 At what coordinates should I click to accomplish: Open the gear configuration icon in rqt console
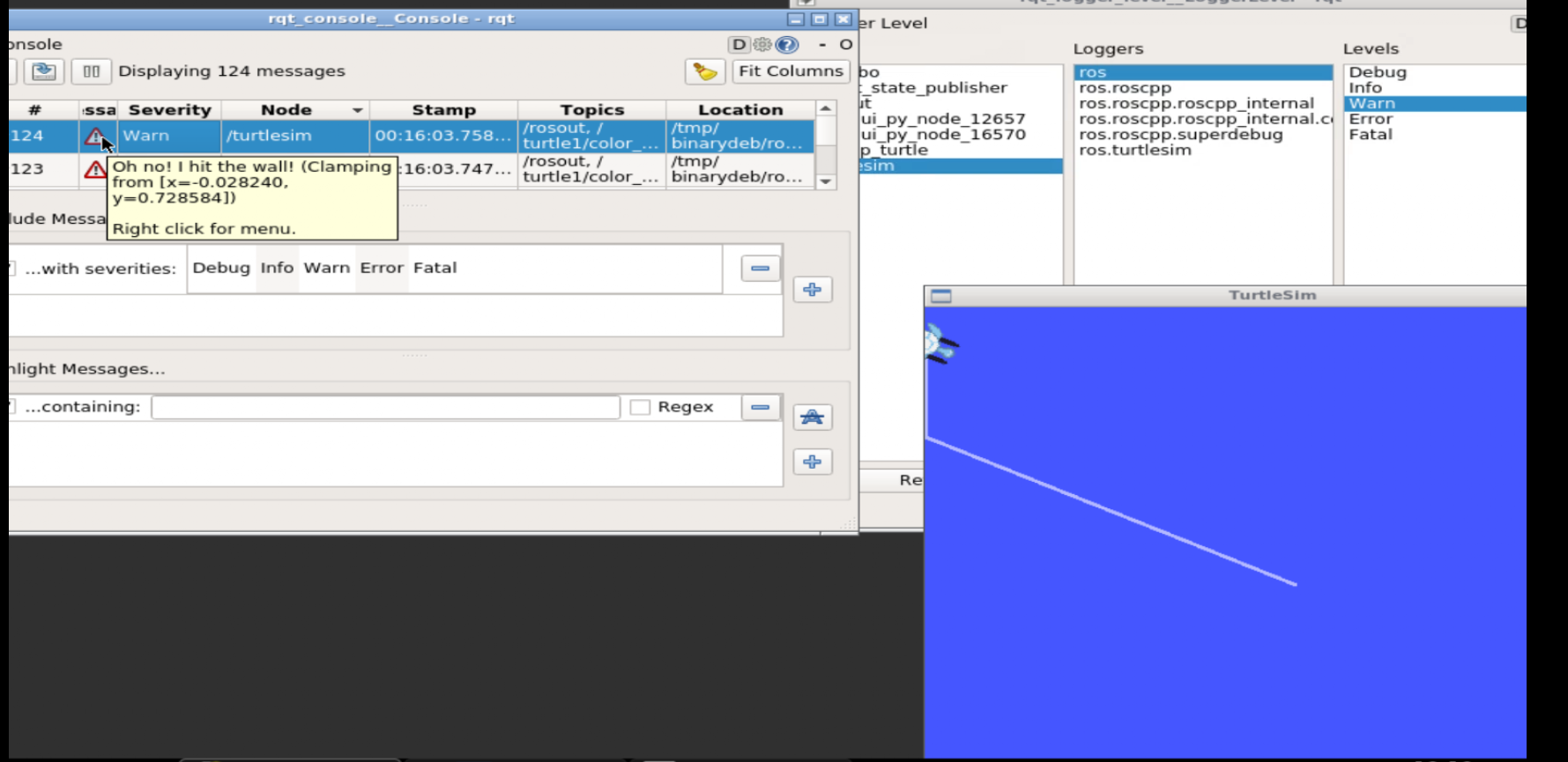click(762, 44)
